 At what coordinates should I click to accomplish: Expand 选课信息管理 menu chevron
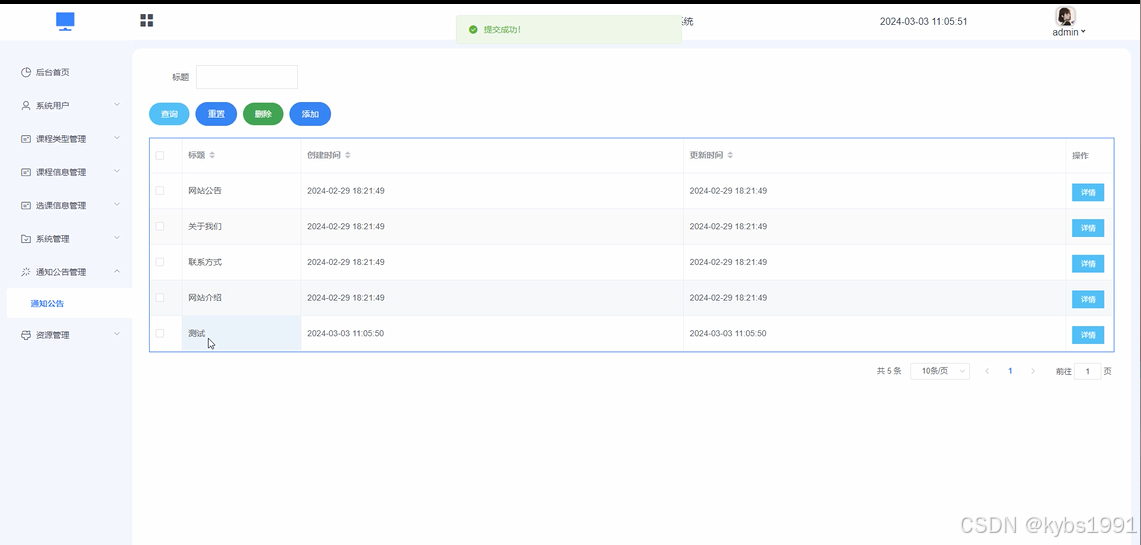(x=117, y=205)
